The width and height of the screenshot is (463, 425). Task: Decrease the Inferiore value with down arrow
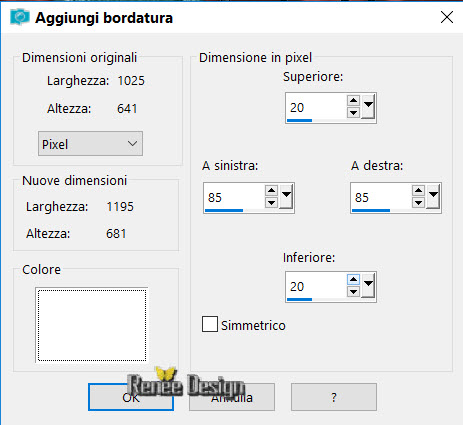point(353,292)
